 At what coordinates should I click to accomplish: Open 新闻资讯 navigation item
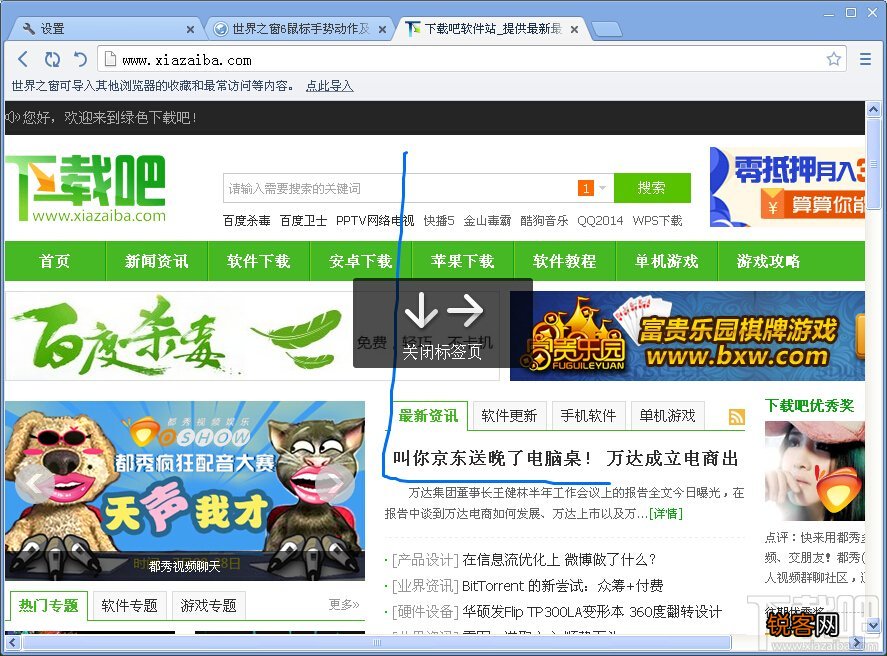coord(157,261)
